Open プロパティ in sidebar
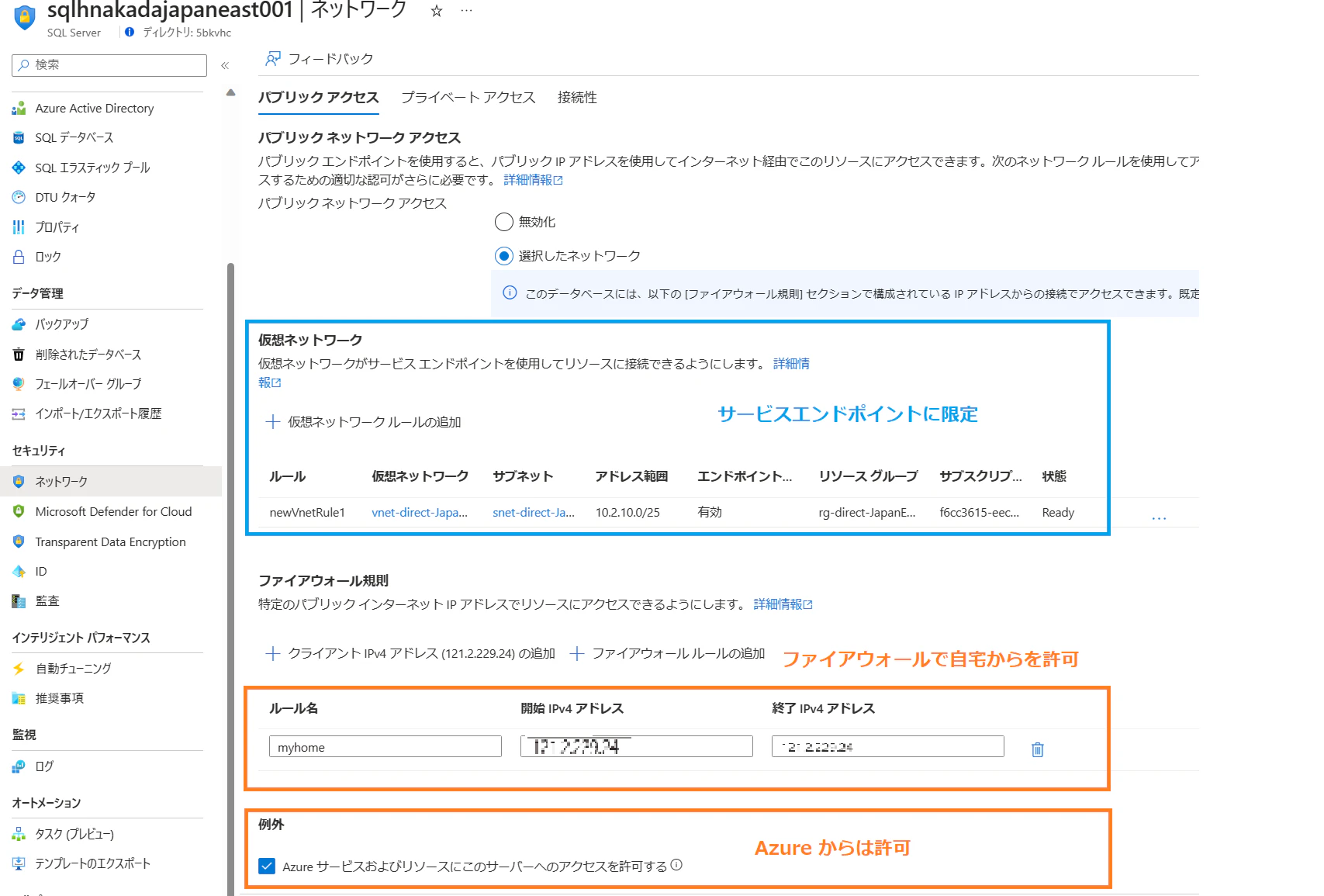The height and width of the screenshot is (896, 1324). click(x=57, y=227)
